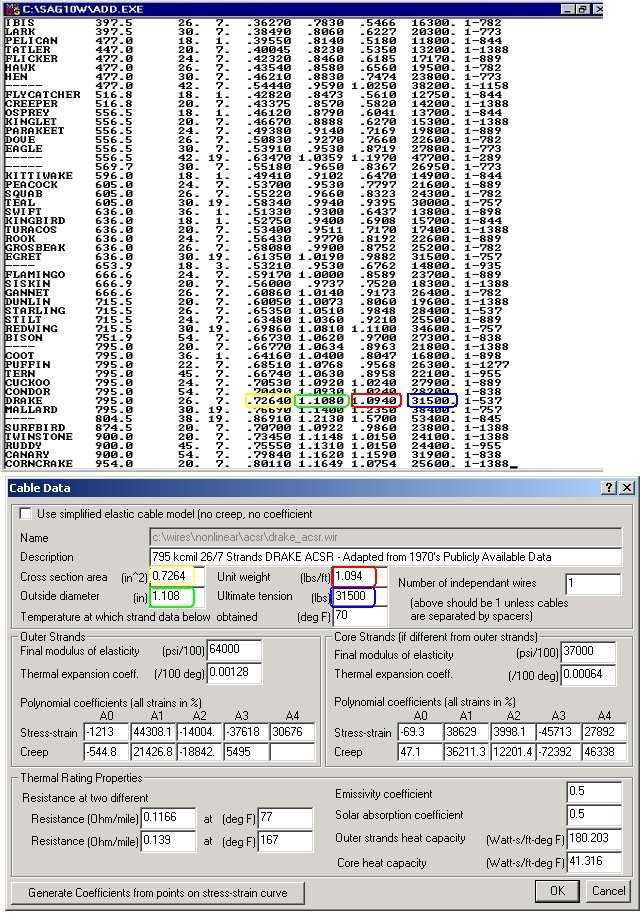This screenshot has height=914, width=640.
Task: Click Core Strands creep A3 field -72392
Action: tap(558, 752)
